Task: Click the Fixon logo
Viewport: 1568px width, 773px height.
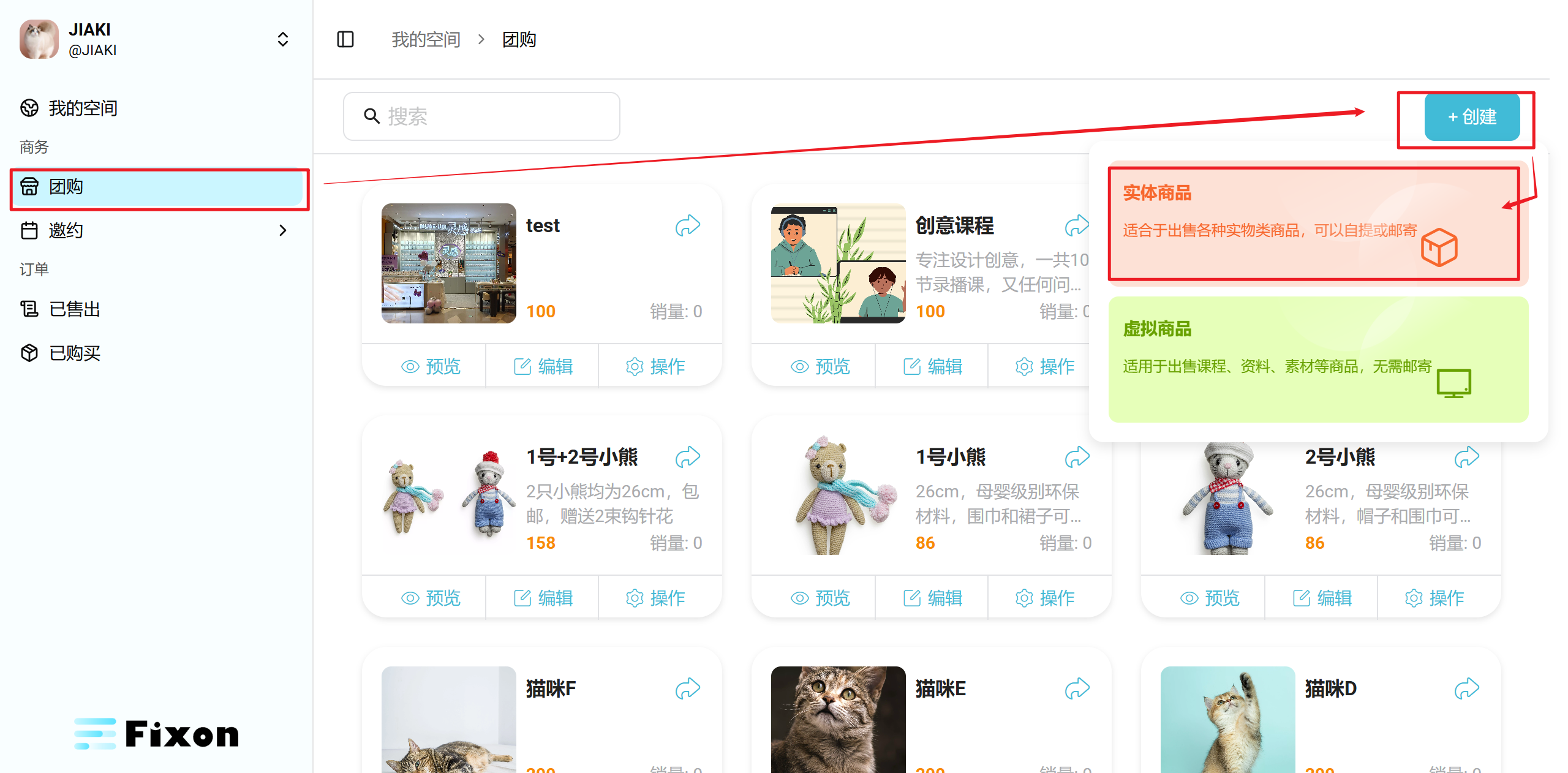Action: [156, 734]
